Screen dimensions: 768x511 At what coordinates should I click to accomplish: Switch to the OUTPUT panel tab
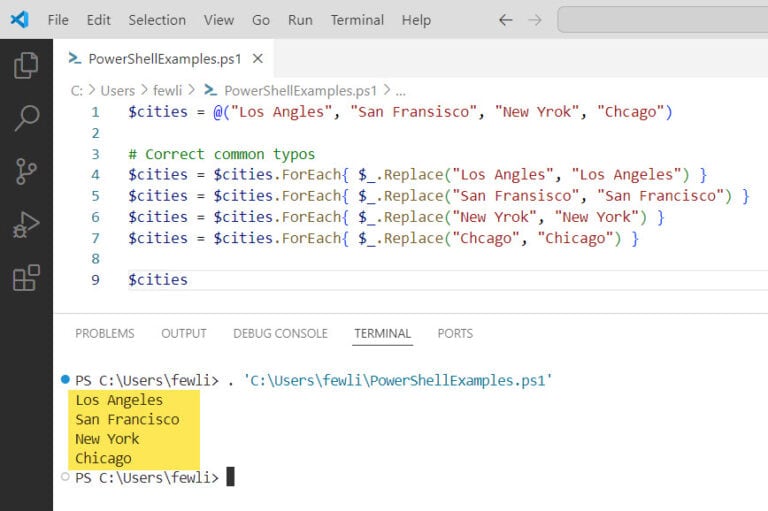coord(184,334)
